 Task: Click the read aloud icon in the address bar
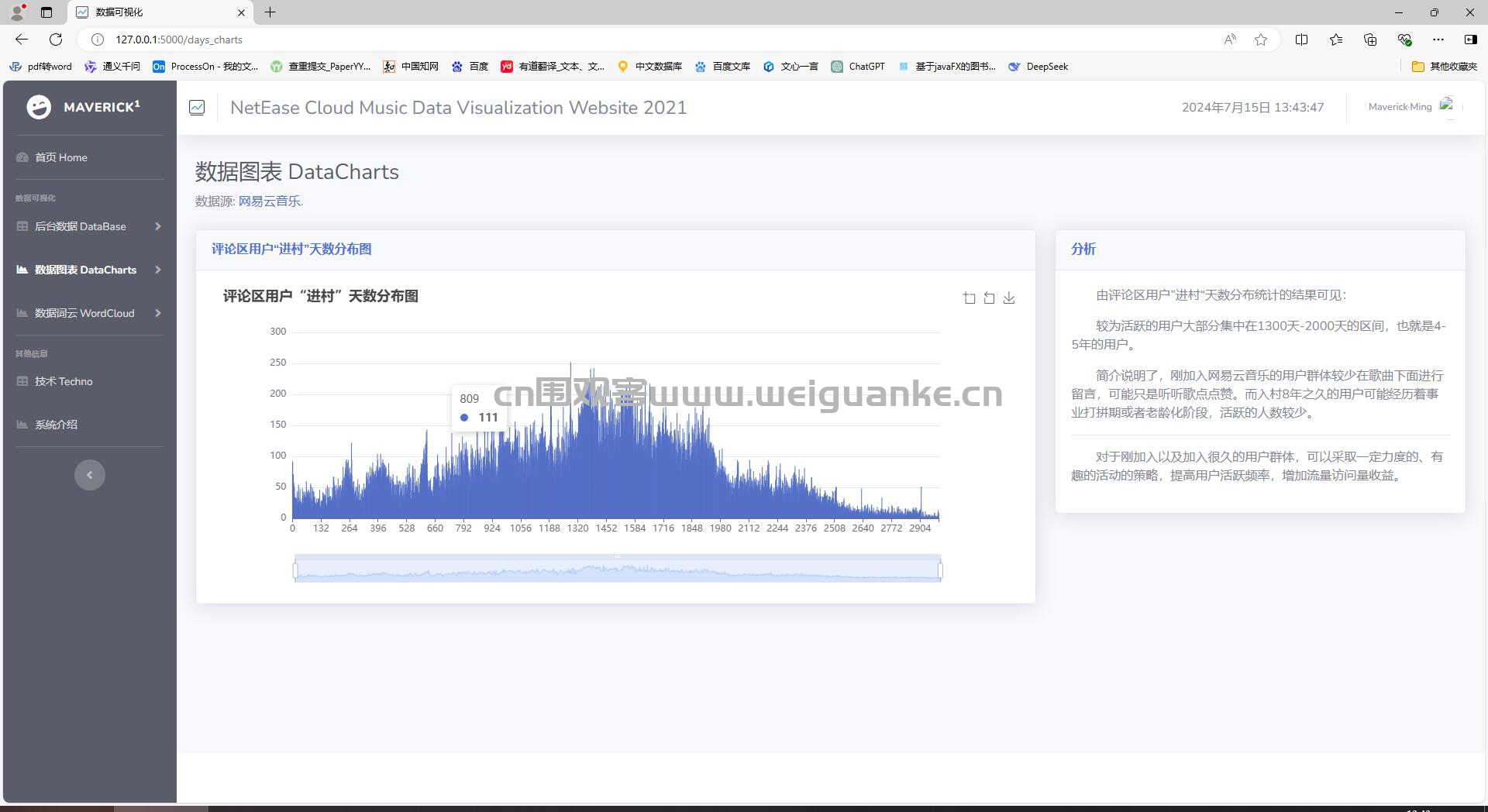1229,40
